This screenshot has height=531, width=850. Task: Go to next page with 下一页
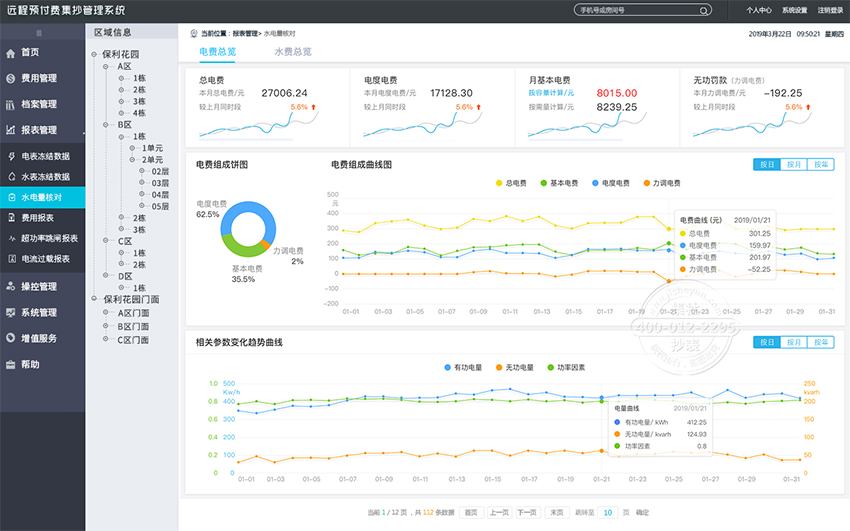pyautogui.click(x=526, y=512)
